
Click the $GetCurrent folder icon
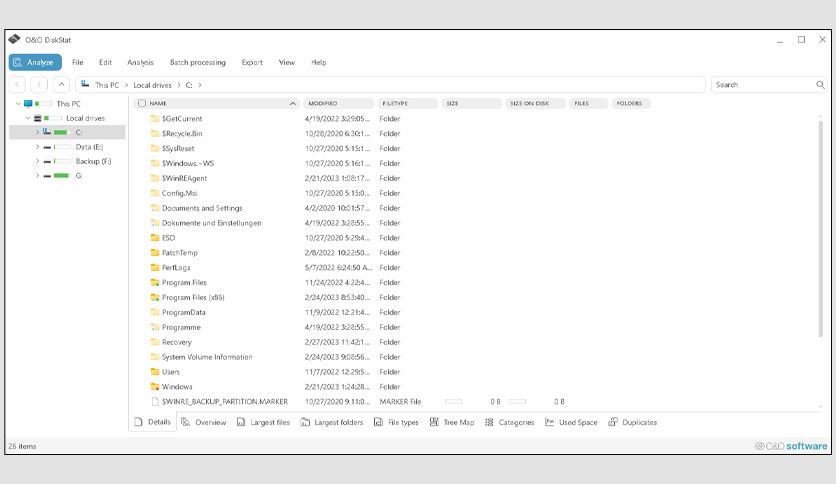click(x=155, y=118)
